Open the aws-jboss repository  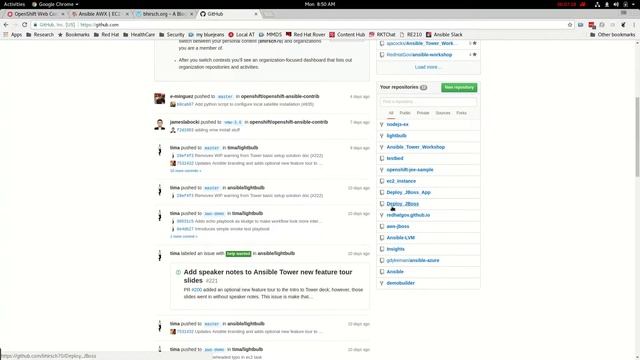pos(398,227)
